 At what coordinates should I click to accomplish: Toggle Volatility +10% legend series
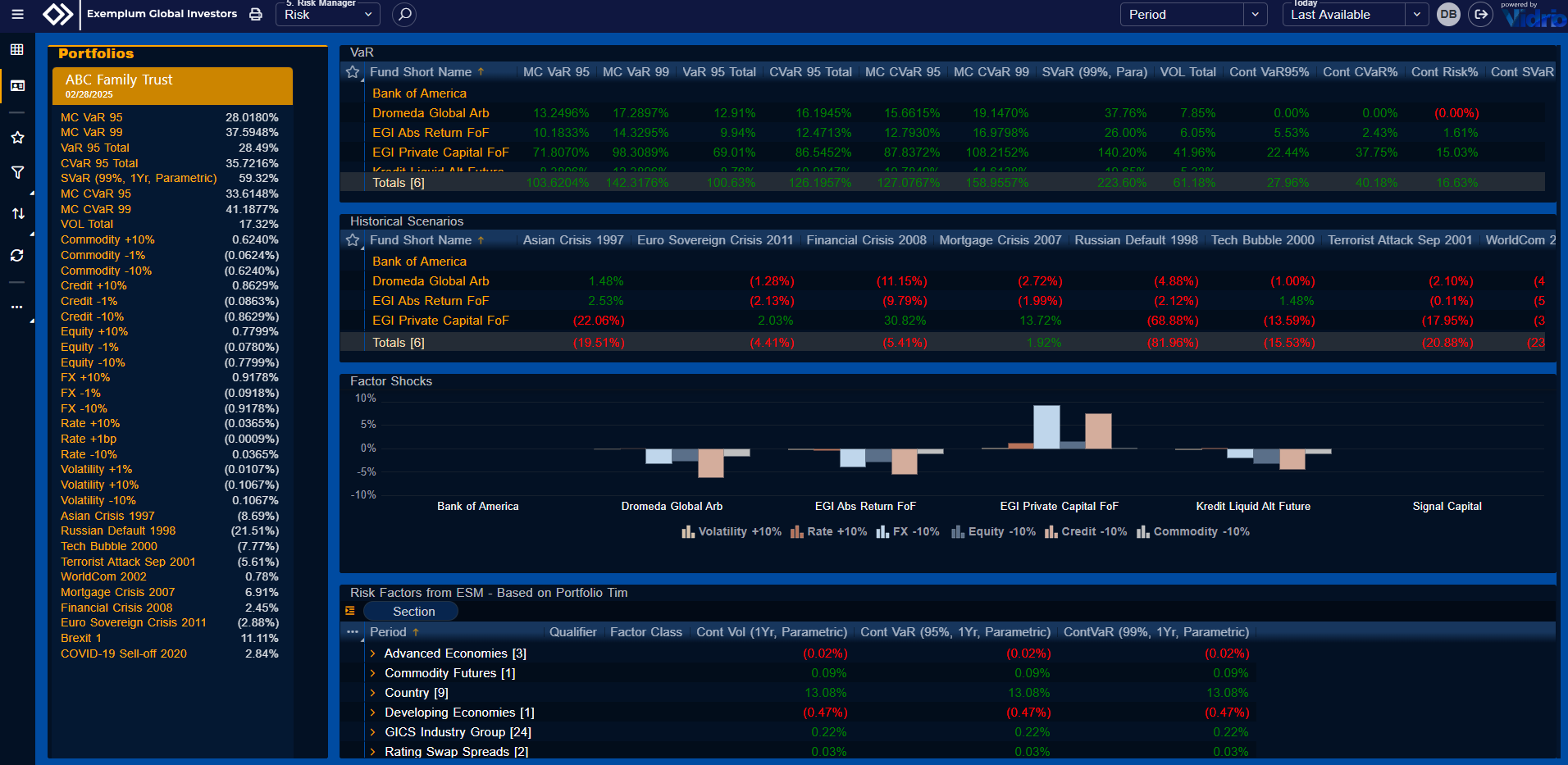coord(732,532)
